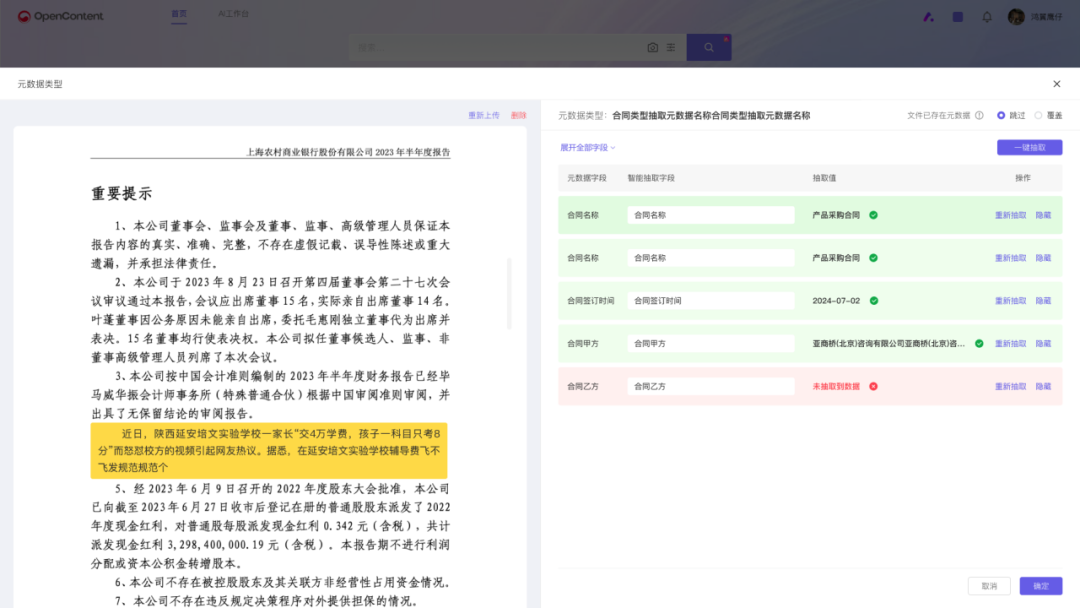Click the info icon next to 文件已存在元数据
1080x608 pixels.
coord(979,116)
